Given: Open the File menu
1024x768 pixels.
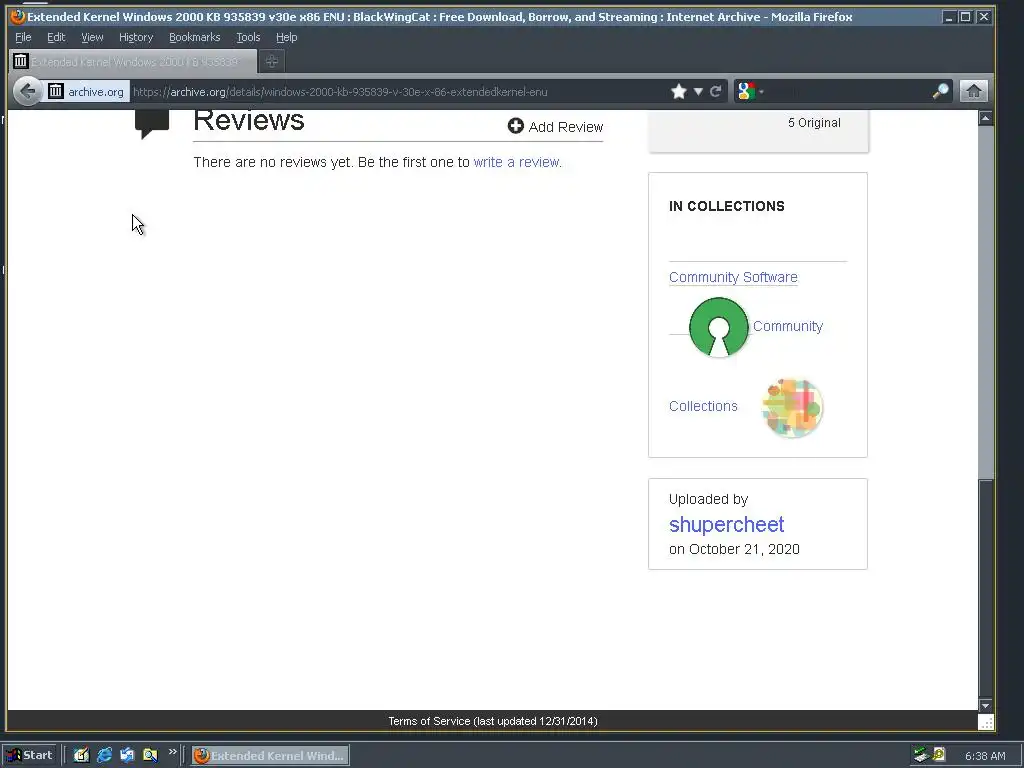Looking at the screenshot, I should click(23, 37).
